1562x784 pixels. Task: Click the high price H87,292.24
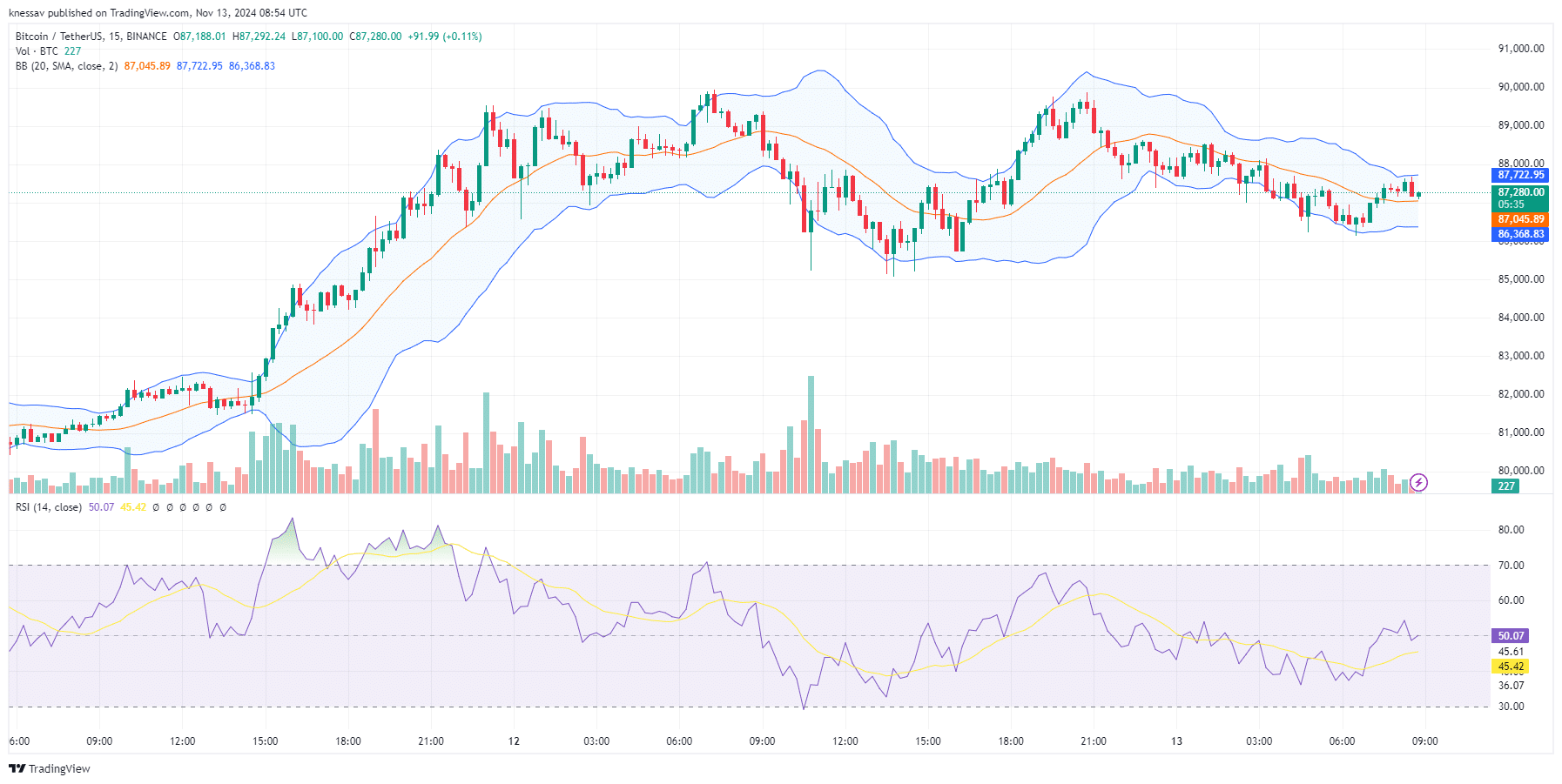point(259,37)
